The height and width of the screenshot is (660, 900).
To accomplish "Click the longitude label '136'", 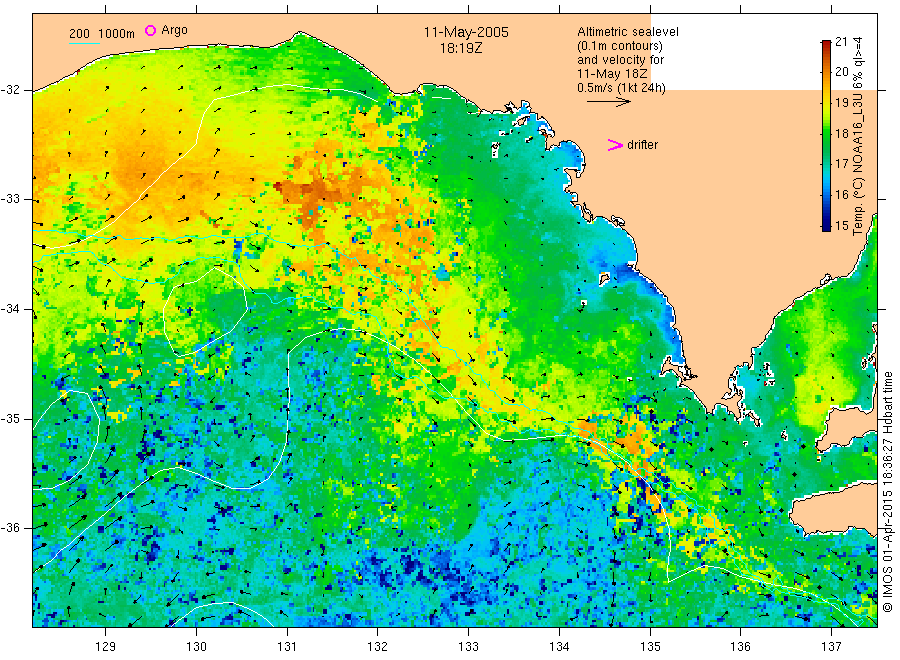I will pos(740,647).
